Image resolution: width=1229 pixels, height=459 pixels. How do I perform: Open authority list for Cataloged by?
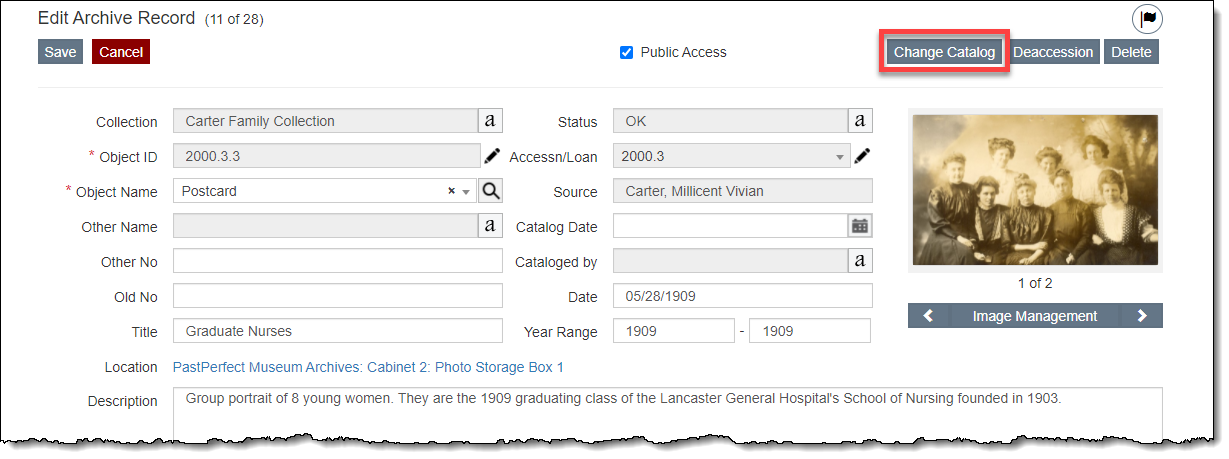tap(860, 261)
